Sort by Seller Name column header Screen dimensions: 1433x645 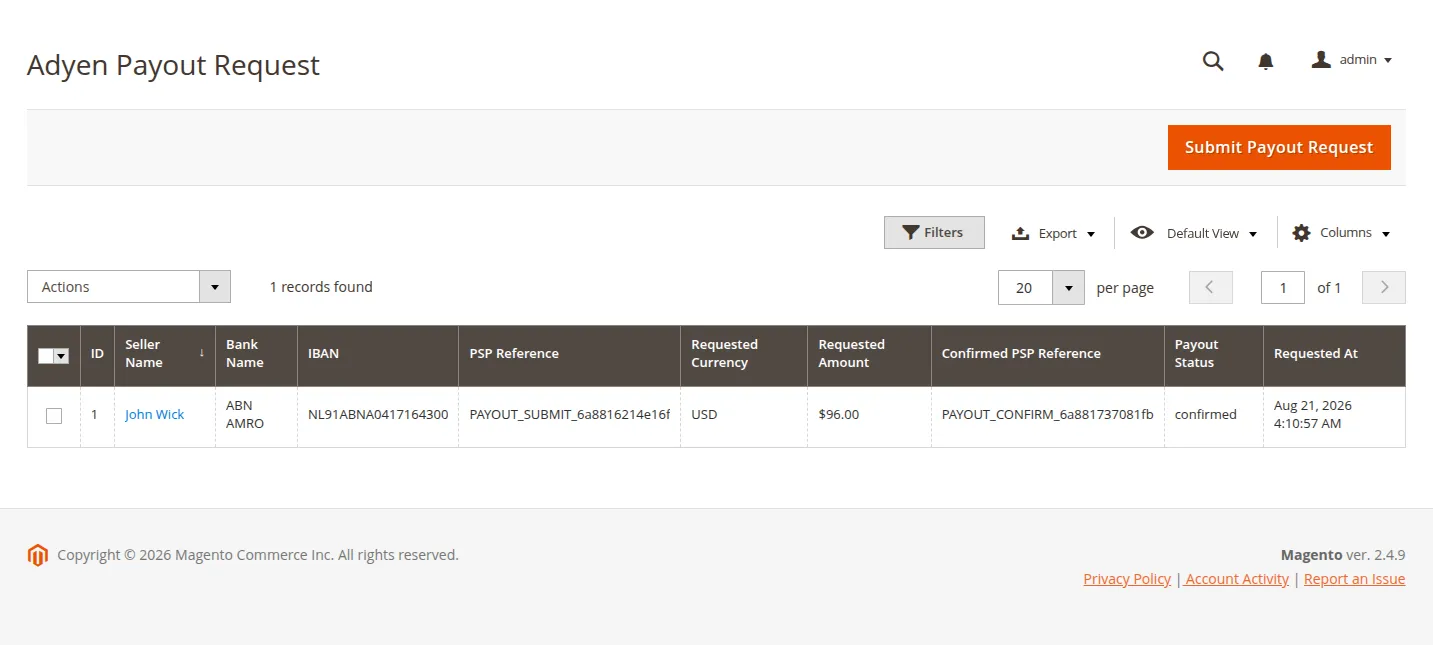(165, 354)
